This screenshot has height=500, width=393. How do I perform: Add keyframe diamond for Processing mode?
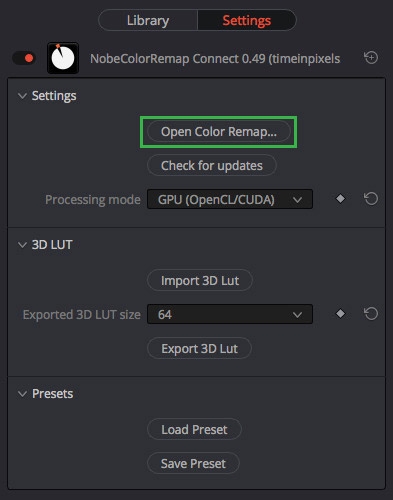340,199
